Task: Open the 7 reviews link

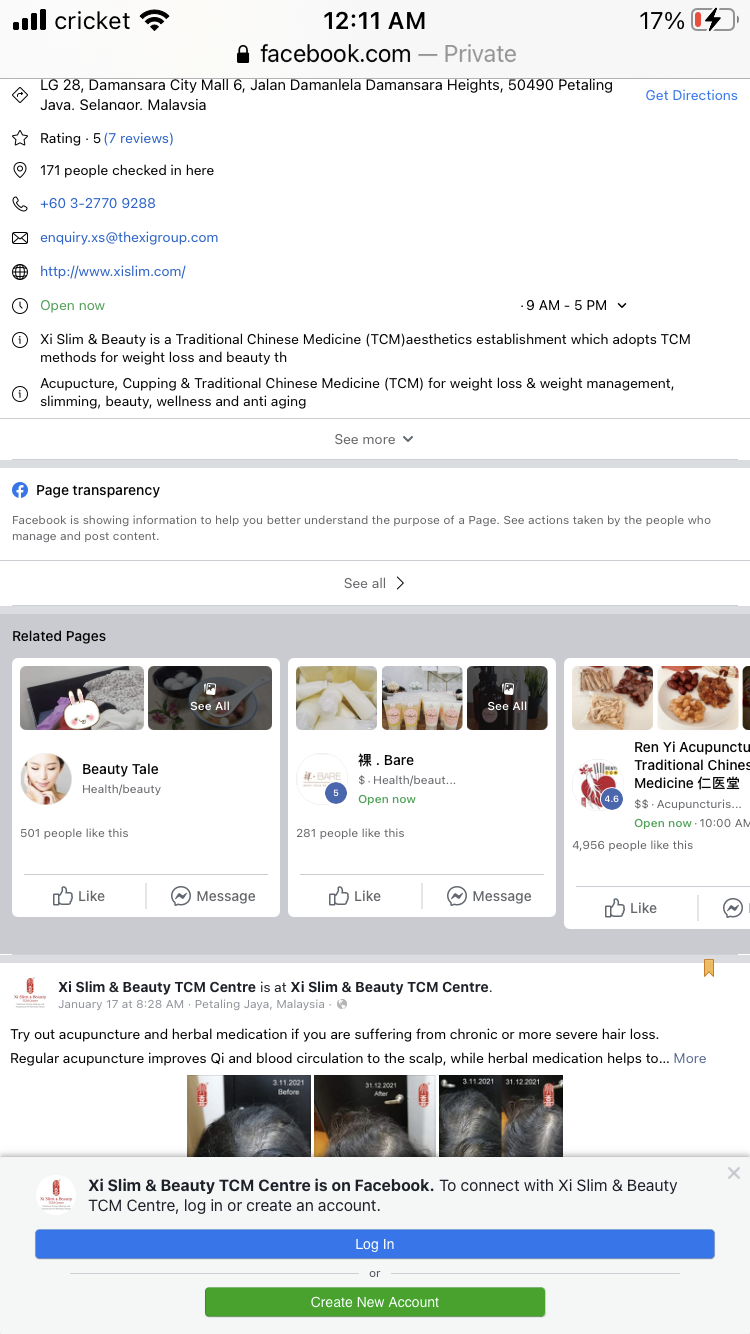Action: (x=139, y=138)
